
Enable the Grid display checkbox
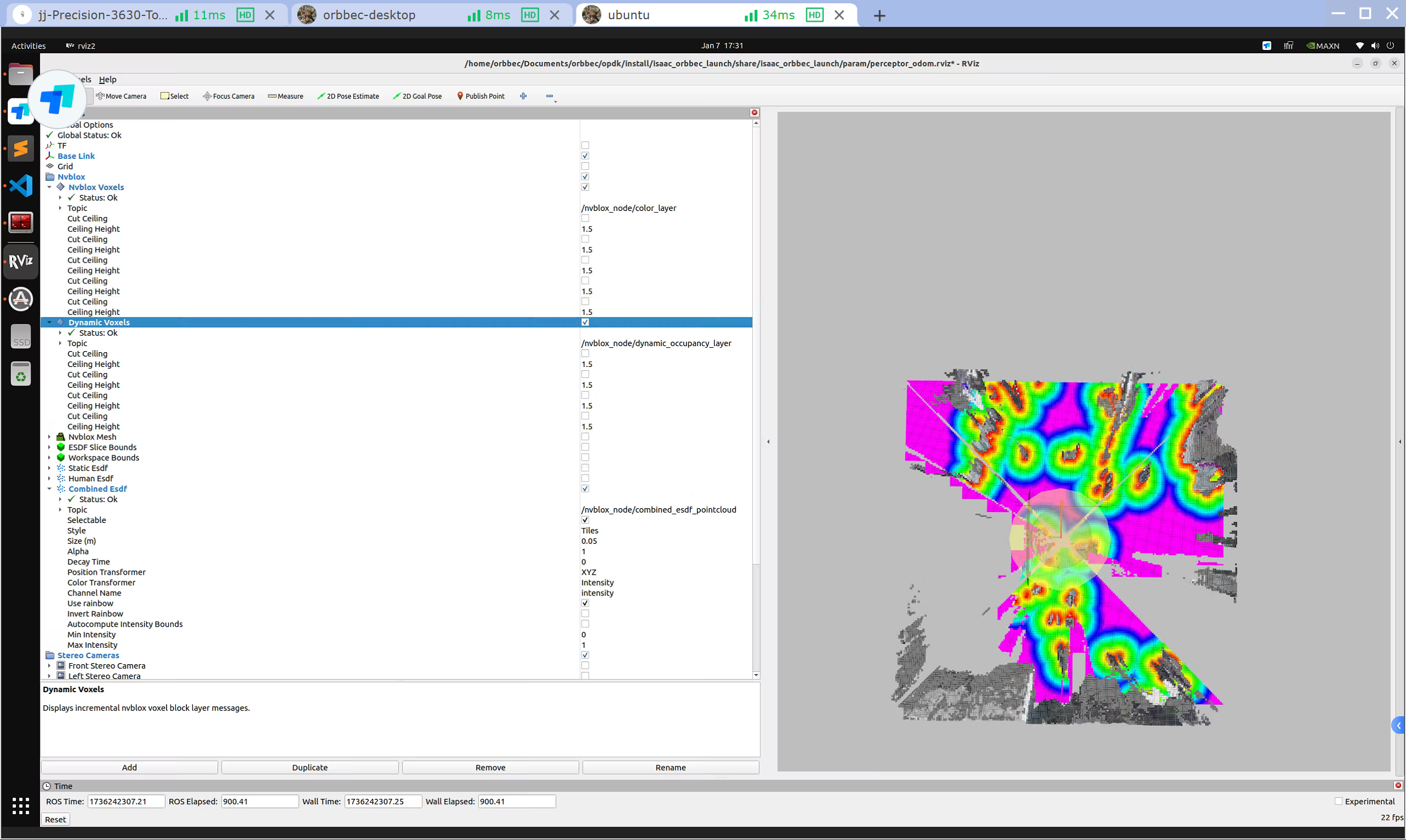coord(585,166)
